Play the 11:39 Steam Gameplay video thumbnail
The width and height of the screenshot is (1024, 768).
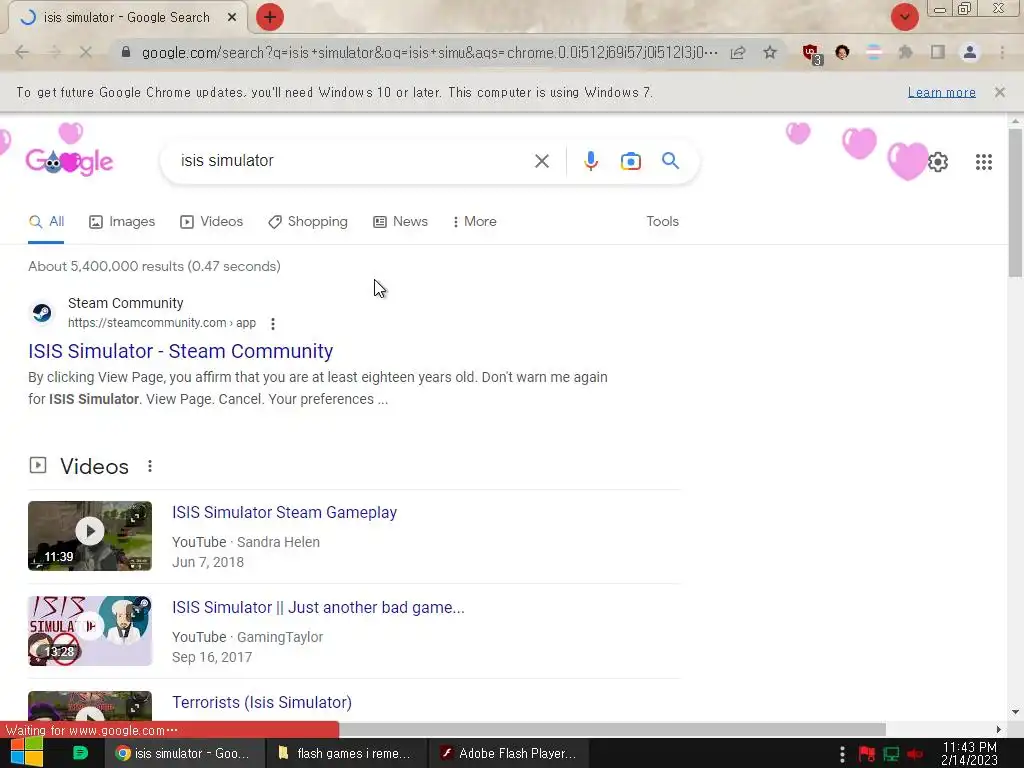pos(90,536)
